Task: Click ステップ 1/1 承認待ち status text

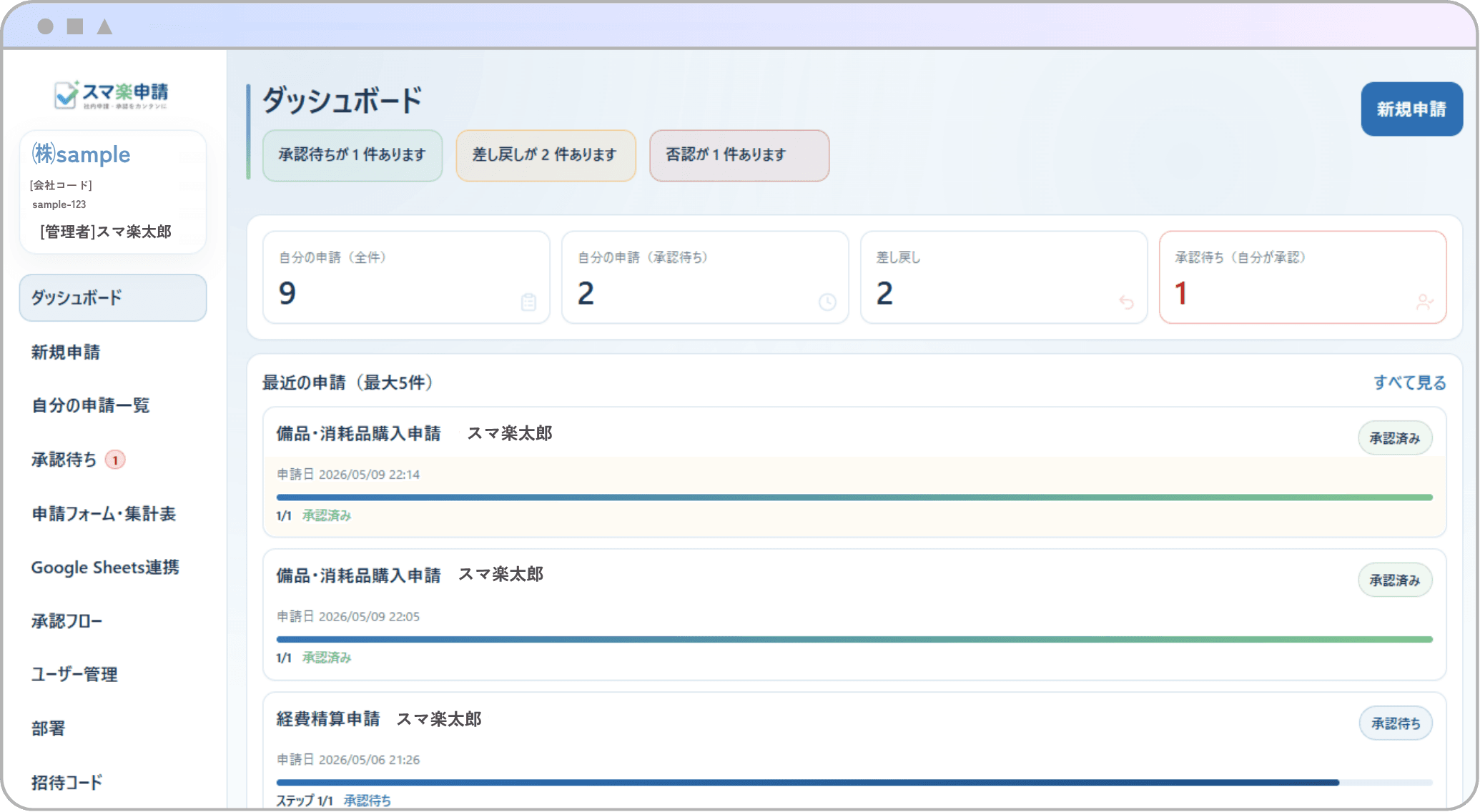Action: click(334, 801)
